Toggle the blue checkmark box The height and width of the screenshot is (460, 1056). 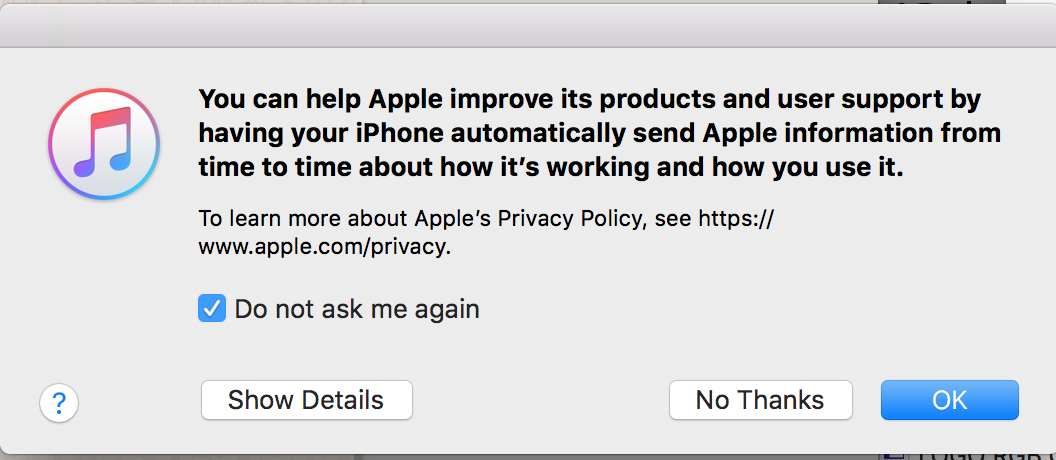212,309
